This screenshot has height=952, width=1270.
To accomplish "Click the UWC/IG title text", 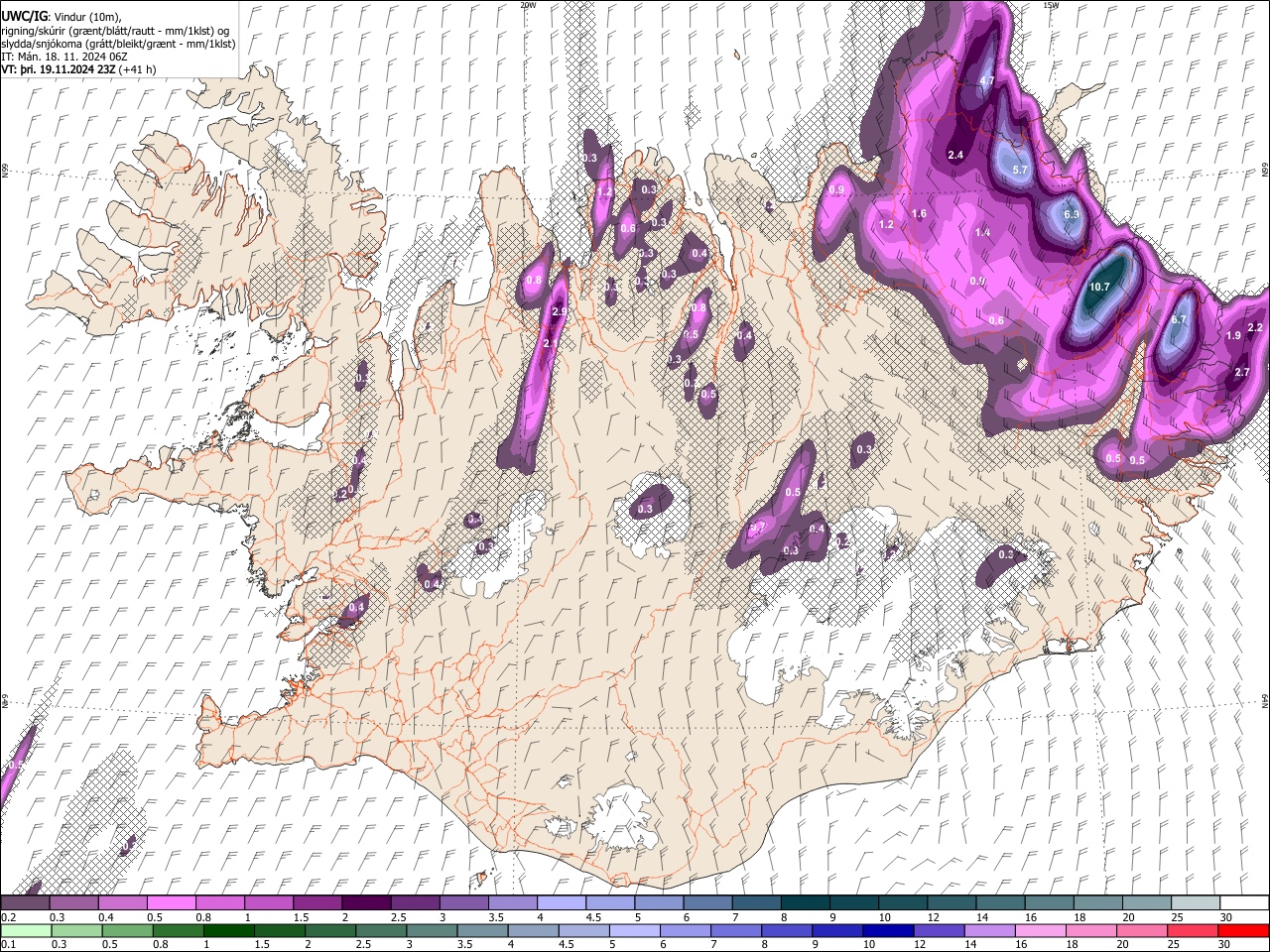I will pos(24,15).
